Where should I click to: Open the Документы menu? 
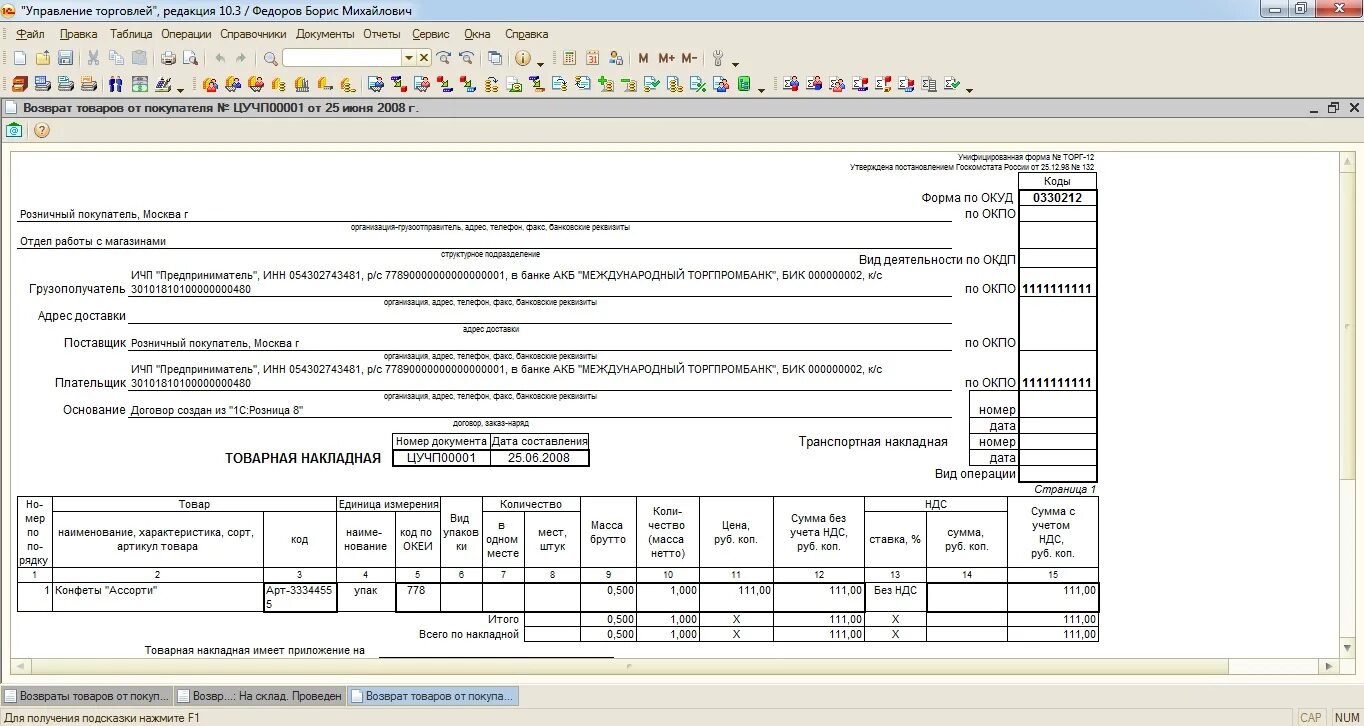[326, 34]
